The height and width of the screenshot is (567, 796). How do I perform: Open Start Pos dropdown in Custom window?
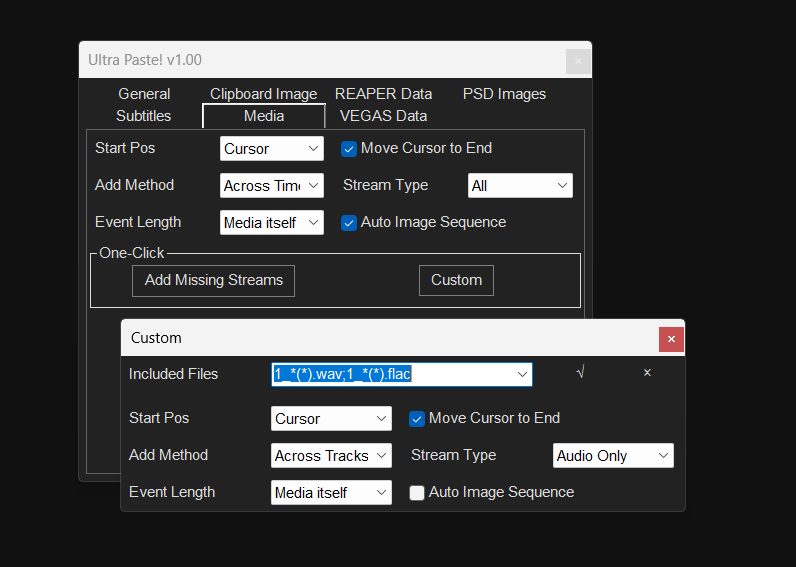pyautogui.click(x=331, y=419)
